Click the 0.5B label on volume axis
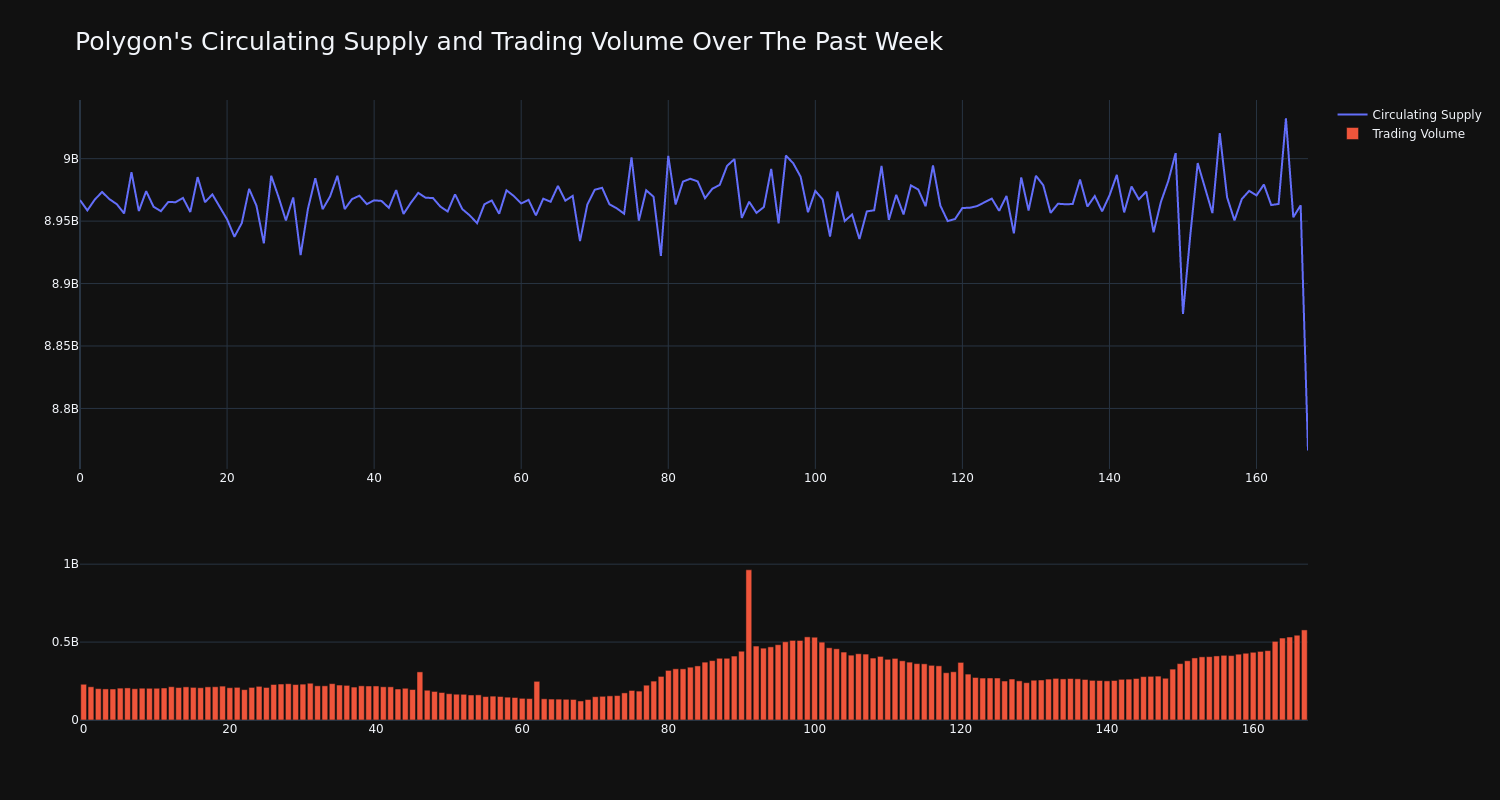Viewport: 1500px width, 800px height. point(65,642)
